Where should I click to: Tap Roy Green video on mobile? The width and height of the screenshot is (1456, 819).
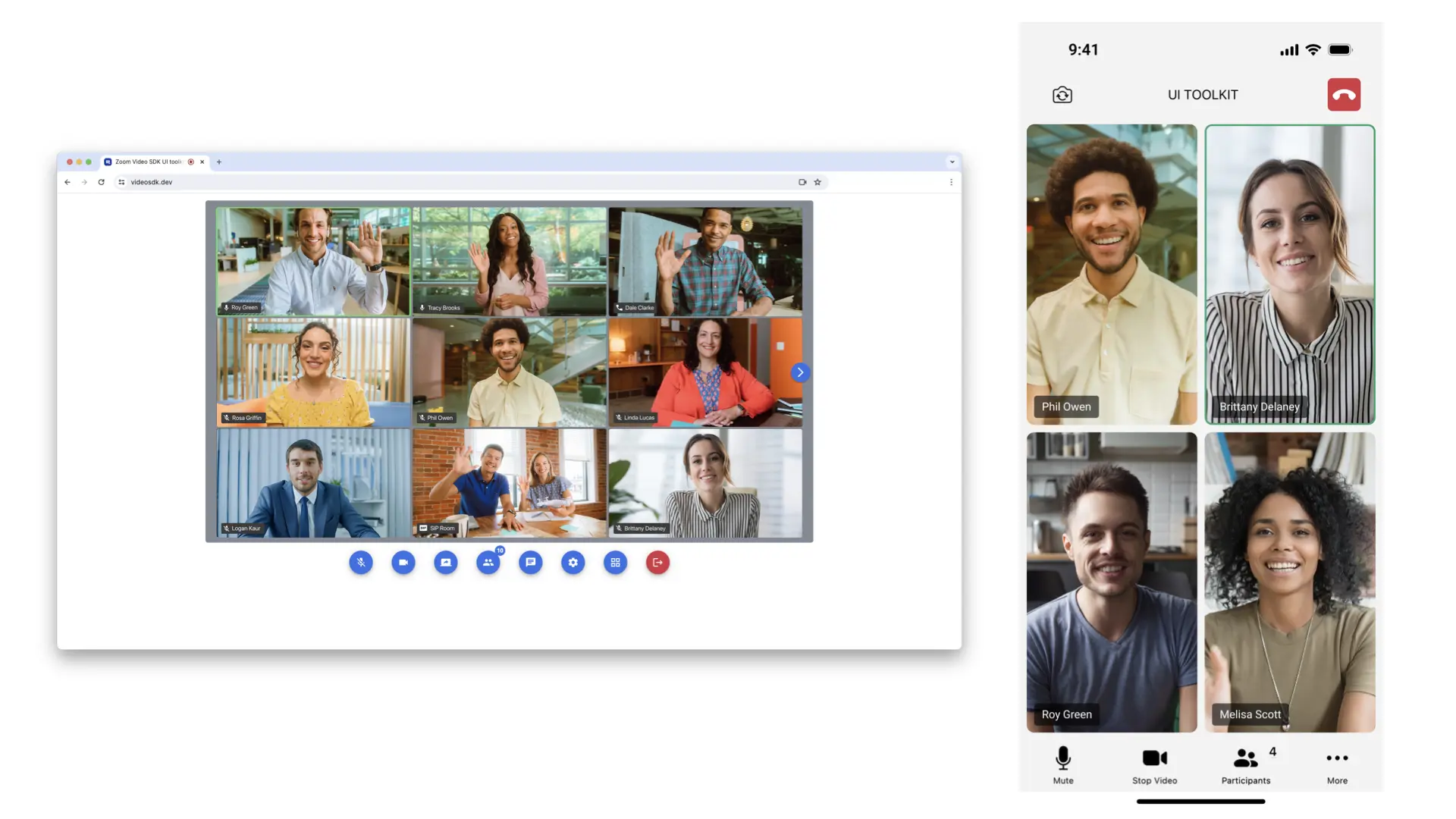coord(1112,582)
